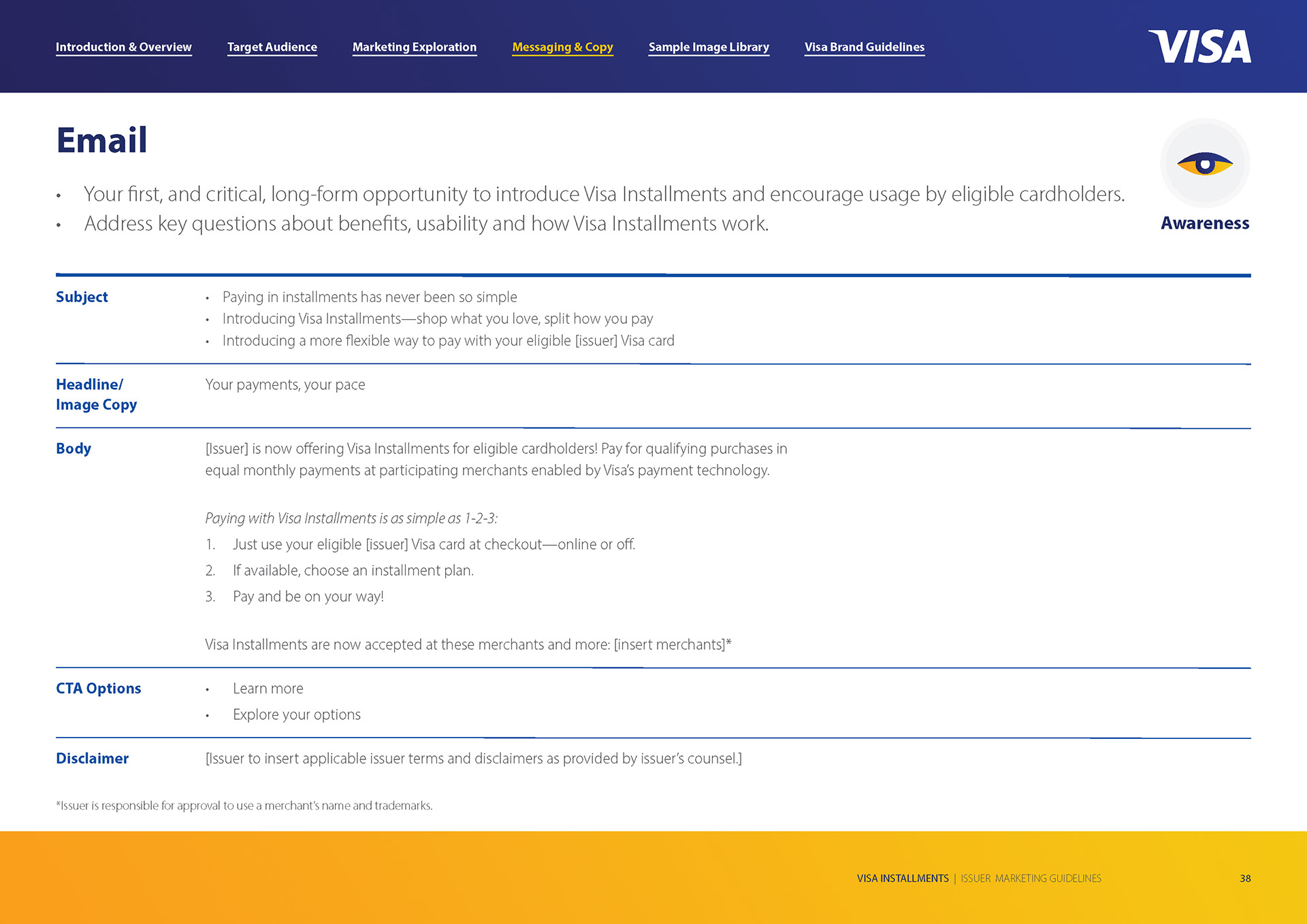This screenshot has height=924, width=1307.
Task: Click the Awareness label under eye icon
Action: 1204,223
